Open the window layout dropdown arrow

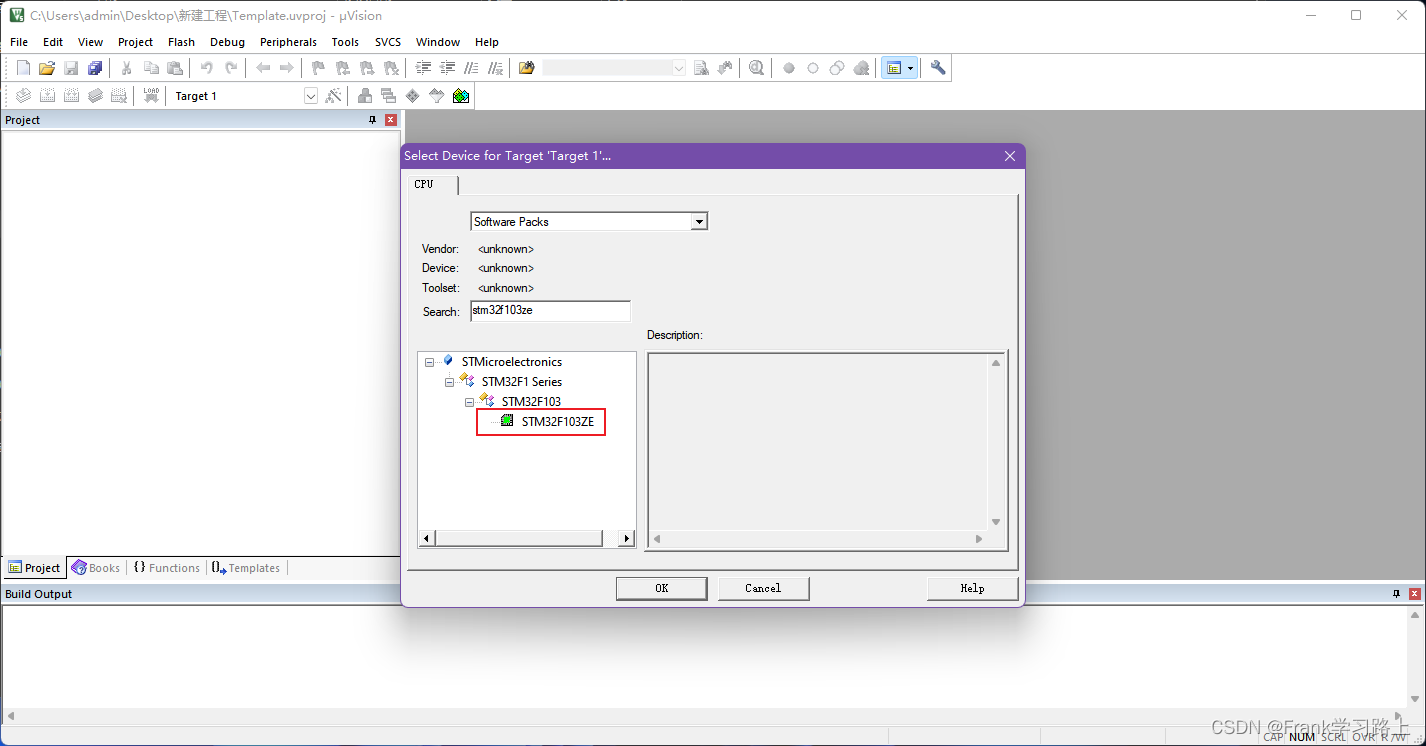pos(910,68)
